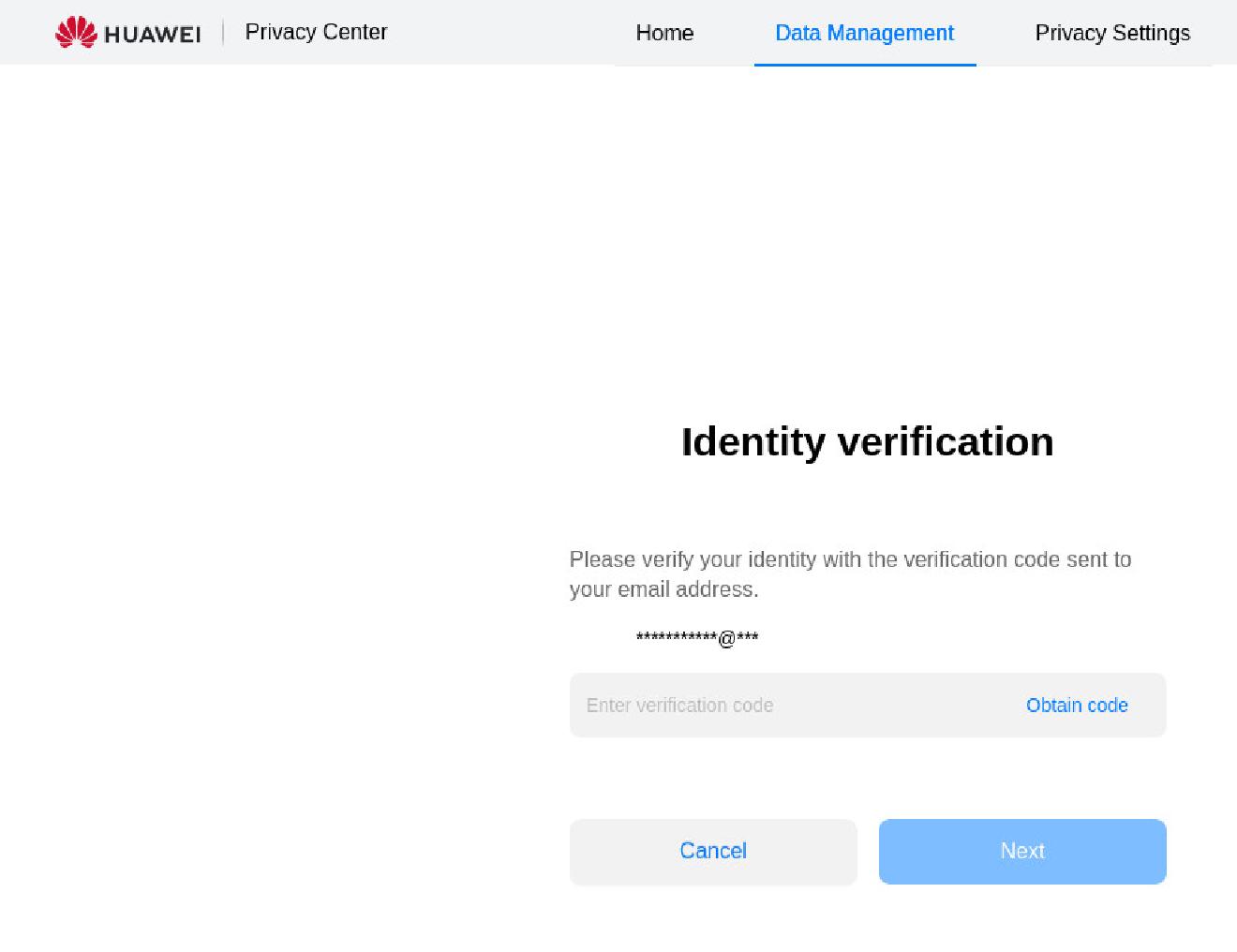Abort identity verification with Cancel
Viewport: 1237px width, 952px height.
tap(713, 851)
